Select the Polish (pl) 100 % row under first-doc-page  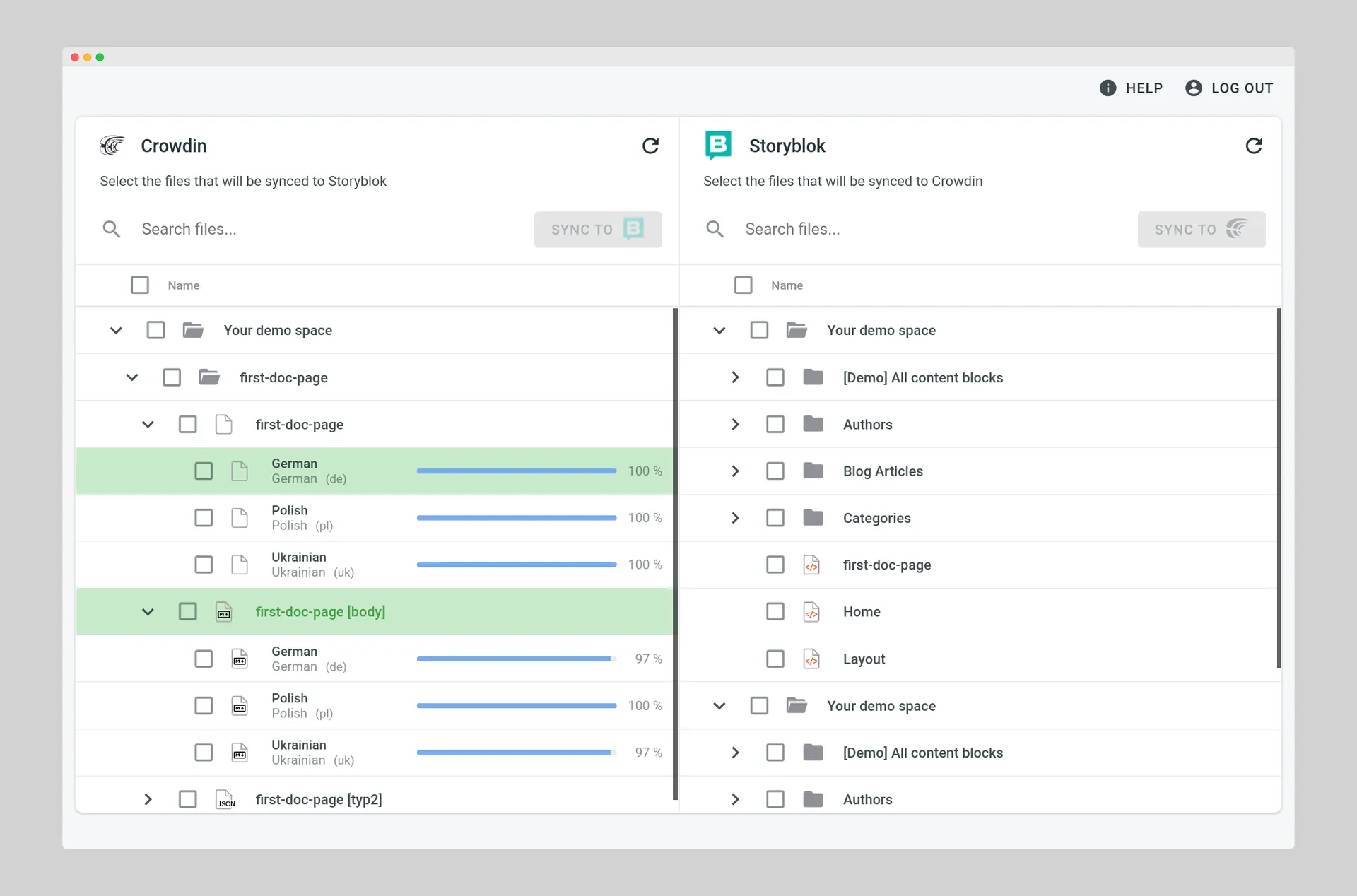375,518
